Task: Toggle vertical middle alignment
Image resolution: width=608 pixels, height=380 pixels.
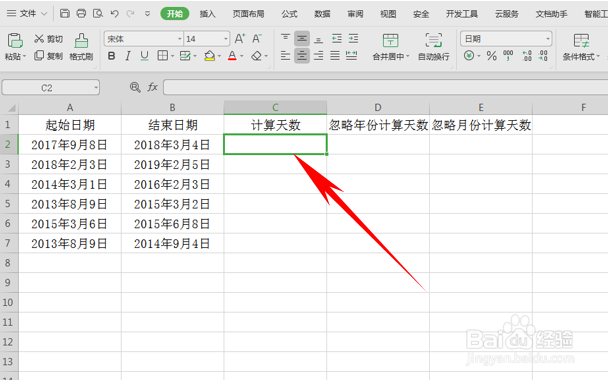Action: (x=302, y=39)
